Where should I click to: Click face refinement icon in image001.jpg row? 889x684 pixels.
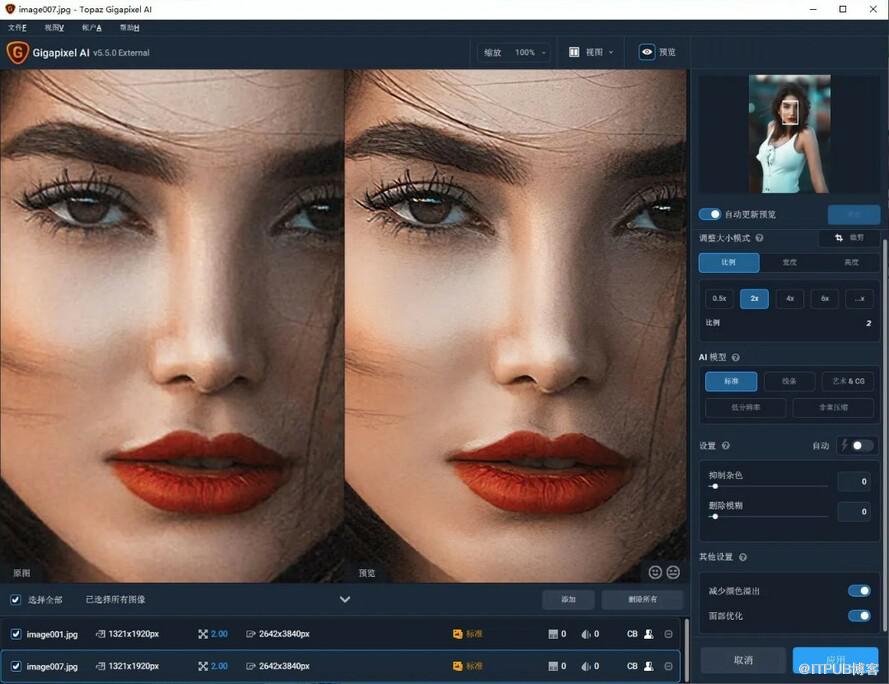(x=649, y=634)
